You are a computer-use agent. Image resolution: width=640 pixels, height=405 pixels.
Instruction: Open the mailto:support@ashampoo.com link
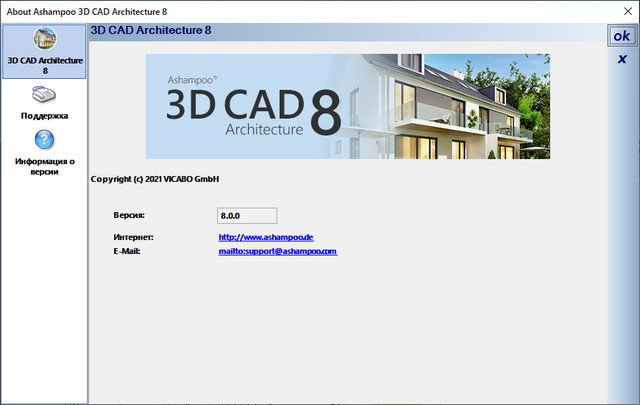click(x=278, y=251)
